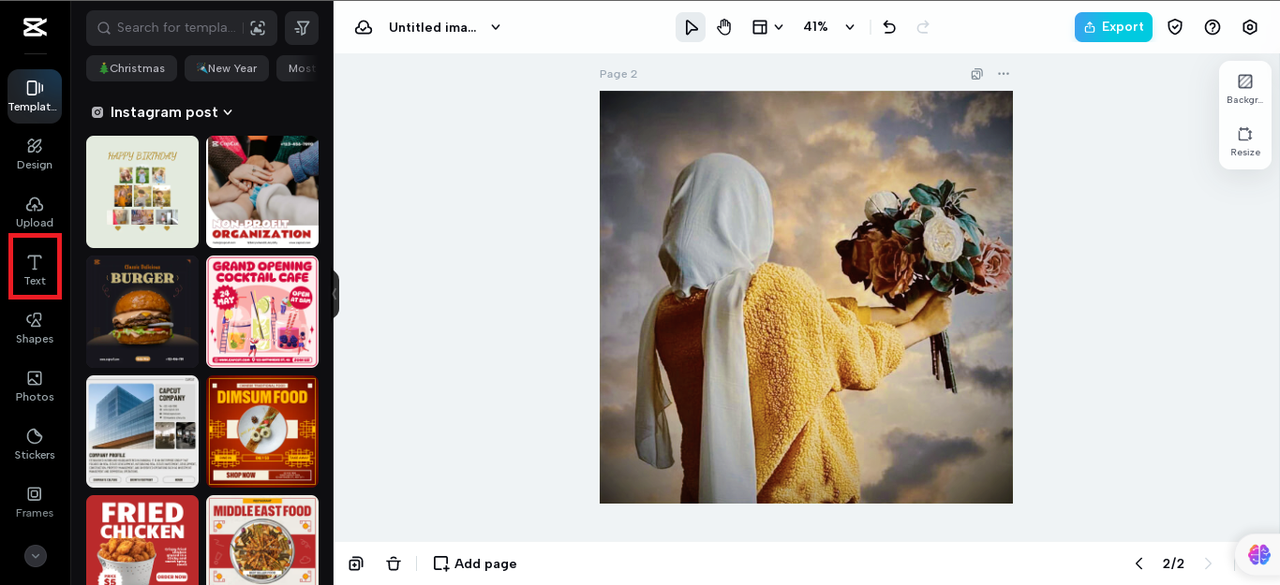Open the Background panel button
The image size is (1280, 585).
(1245, 88)
